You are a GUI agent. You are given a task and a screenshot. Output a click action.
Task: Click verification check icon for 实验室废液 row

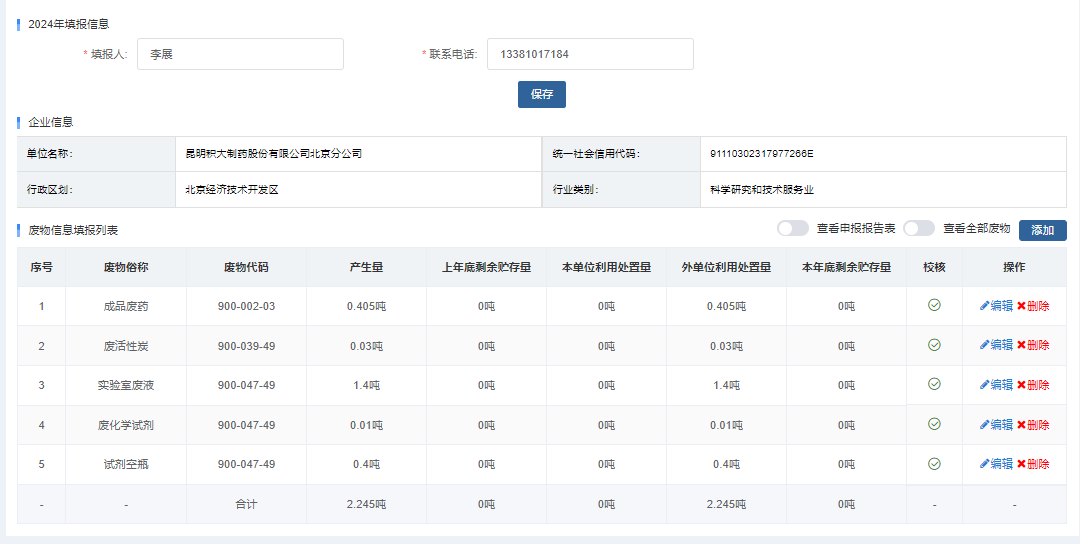pos(934,384)
